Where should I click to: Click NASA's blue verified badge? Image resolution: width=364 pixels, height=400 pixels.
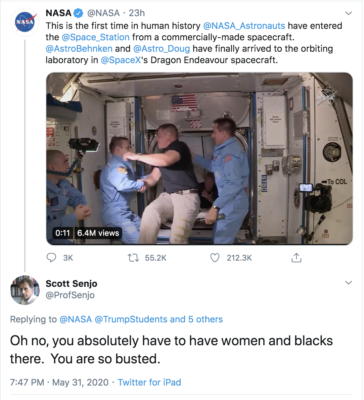[x=78, y=13]
